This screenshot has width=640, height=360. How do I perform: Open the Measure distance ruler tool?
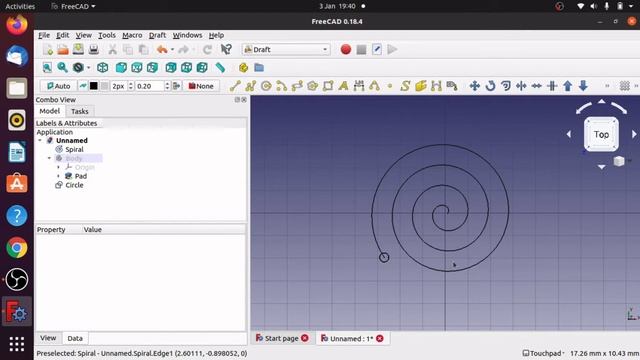(x=220, y=68)
